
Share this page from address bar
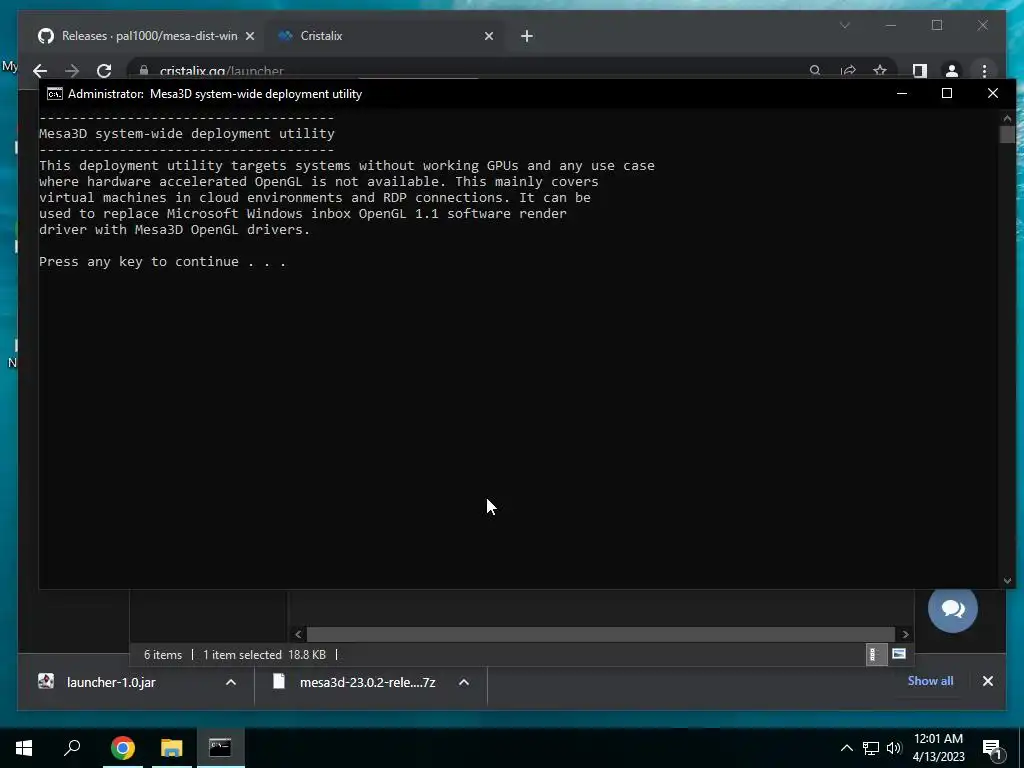pos(848,70)
